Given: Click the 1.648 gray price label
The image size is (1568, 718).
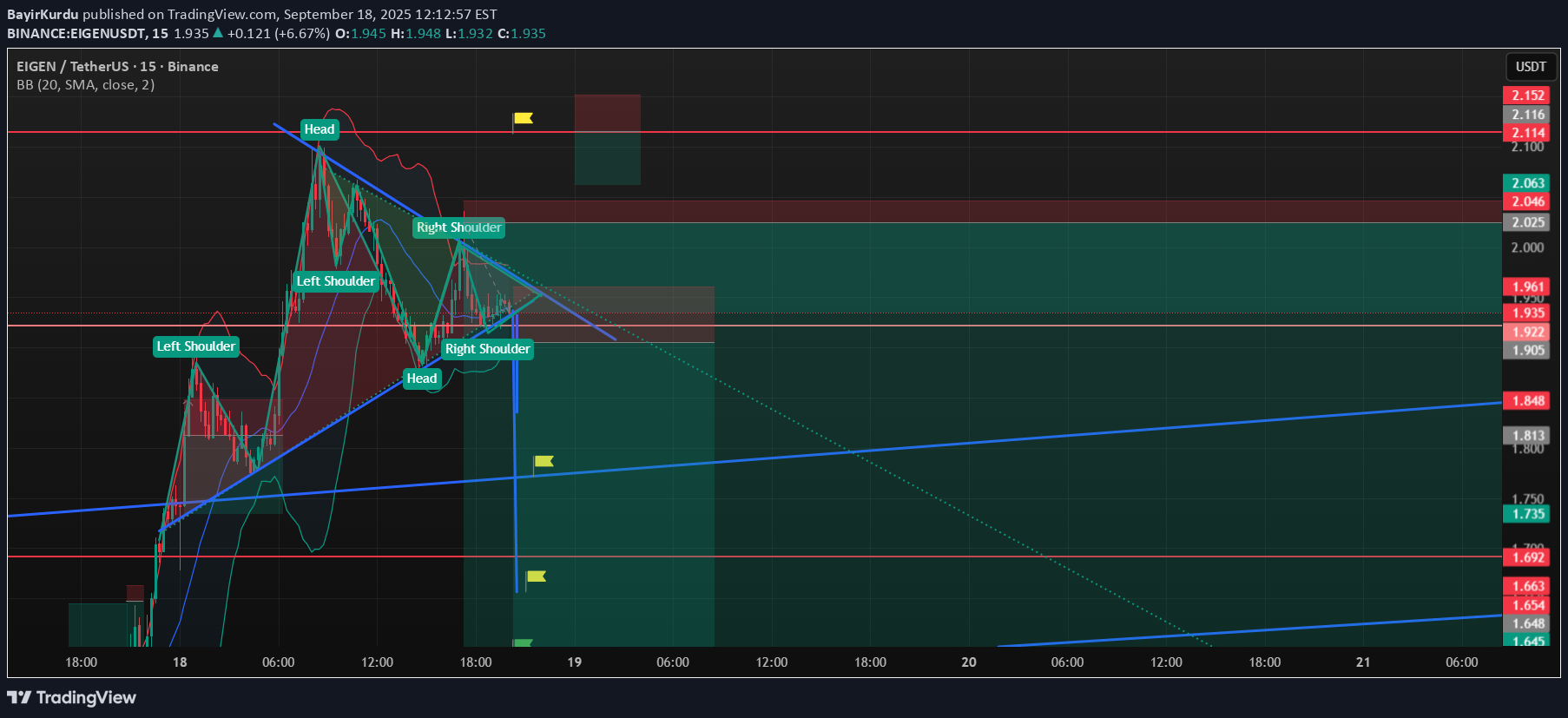Looking at the screenshot, I should pos(1527,623).
